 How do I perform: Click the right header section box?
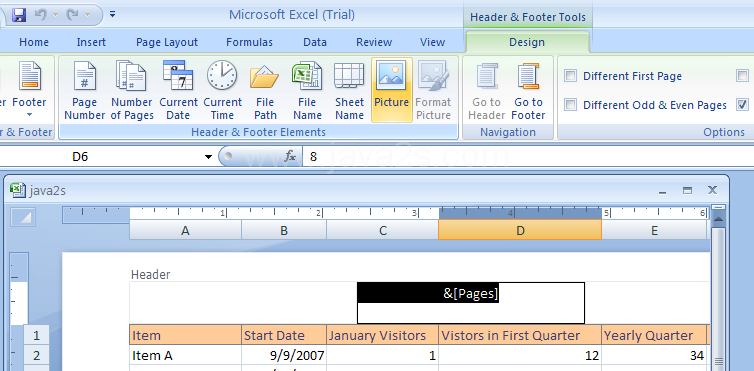click(647, 303)
